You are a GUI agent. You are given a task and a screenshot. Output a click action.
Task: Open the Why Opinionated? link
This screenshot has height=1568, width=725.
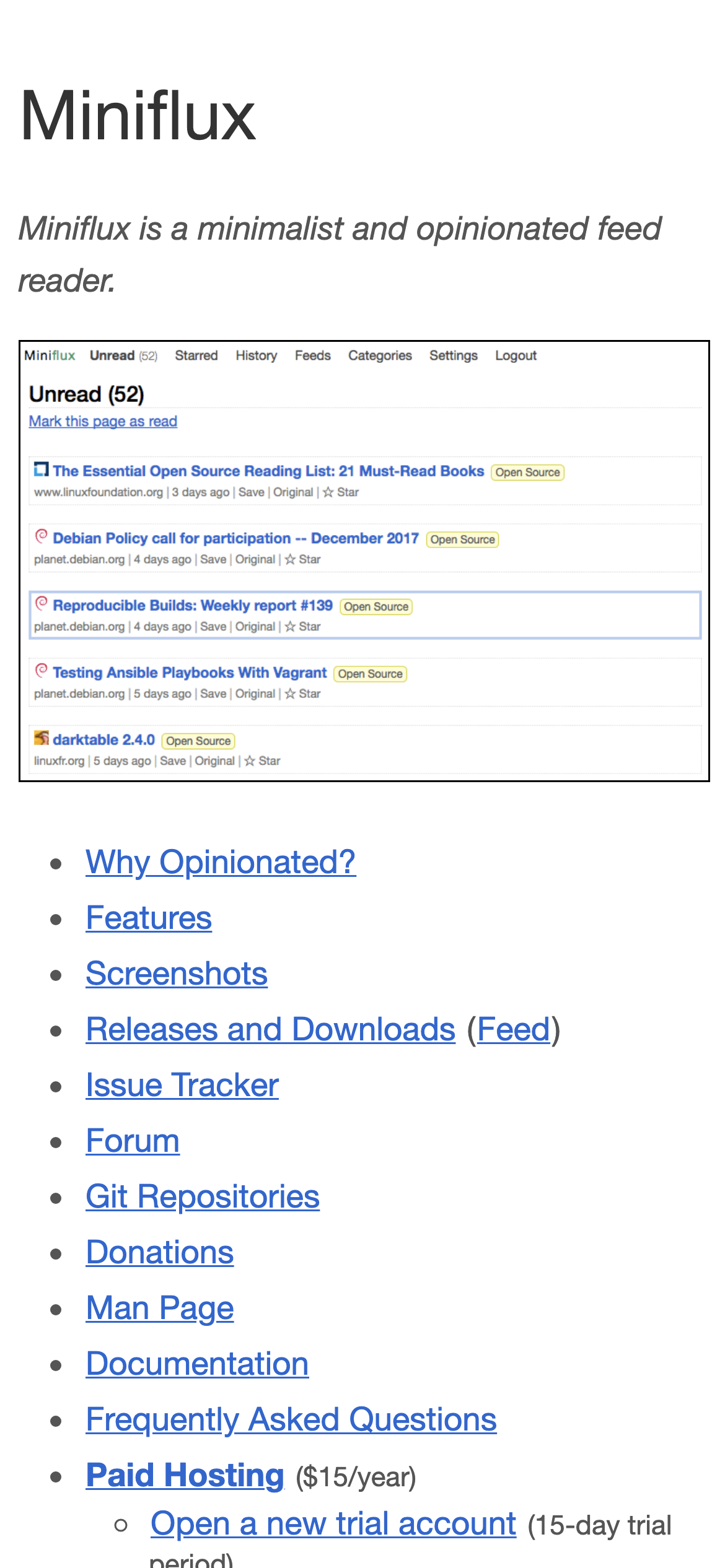coord(221,862)
